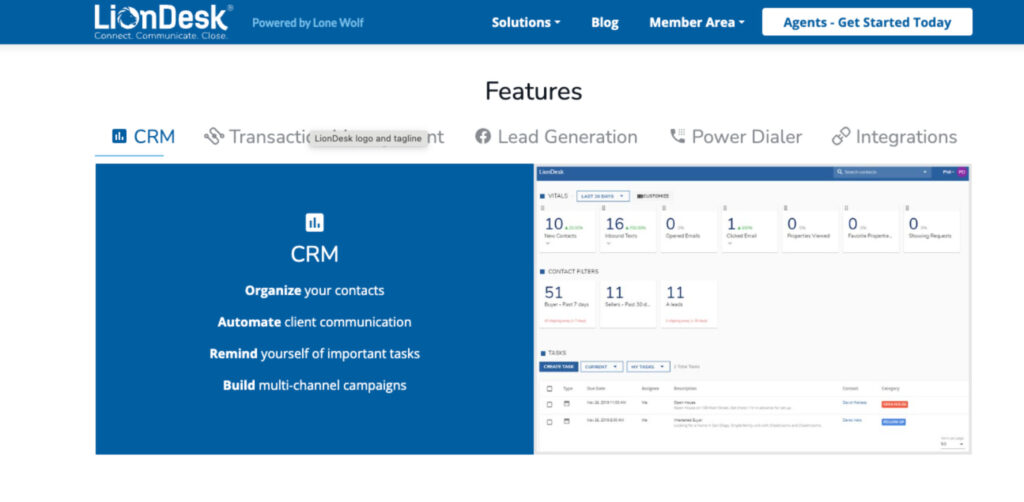Click the Due Date column header
Image resolution: width=1024 pixels, height=502 pixels.
pyautogui.click(x=597, y=388)
